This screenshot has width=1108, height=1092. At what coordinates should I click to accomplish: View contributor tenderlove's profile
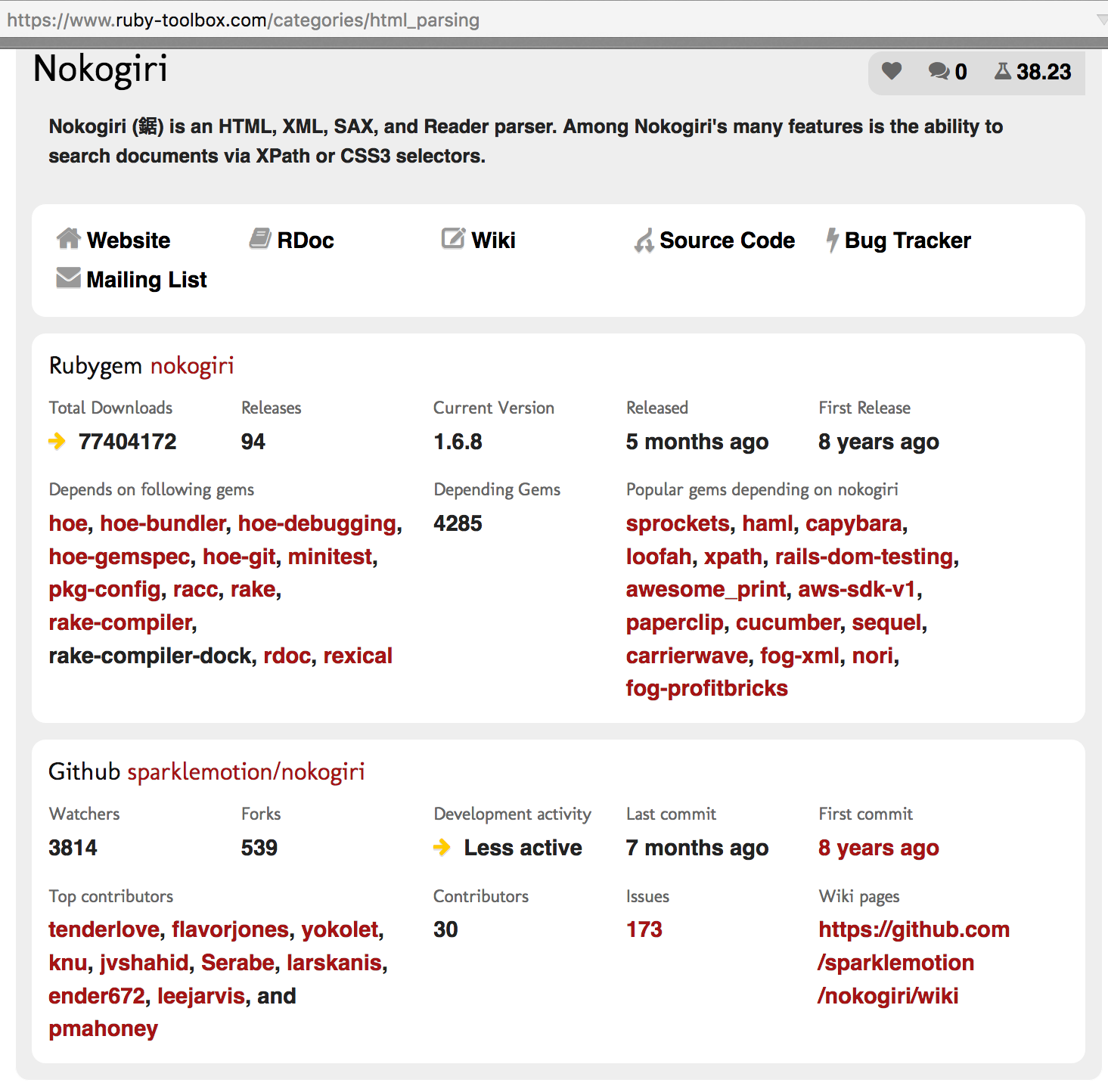104,929
